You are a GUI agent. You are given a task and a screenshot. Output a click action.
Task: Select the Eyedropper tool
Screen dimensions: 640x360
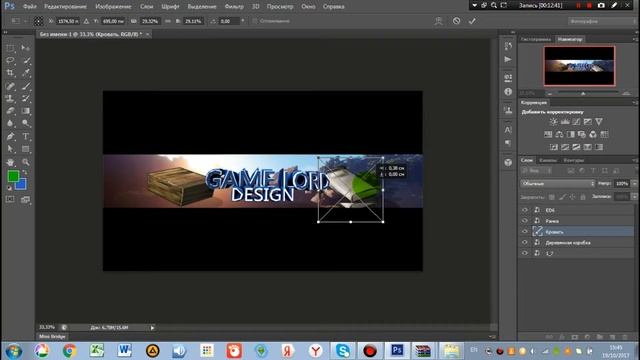coord(26,73)
